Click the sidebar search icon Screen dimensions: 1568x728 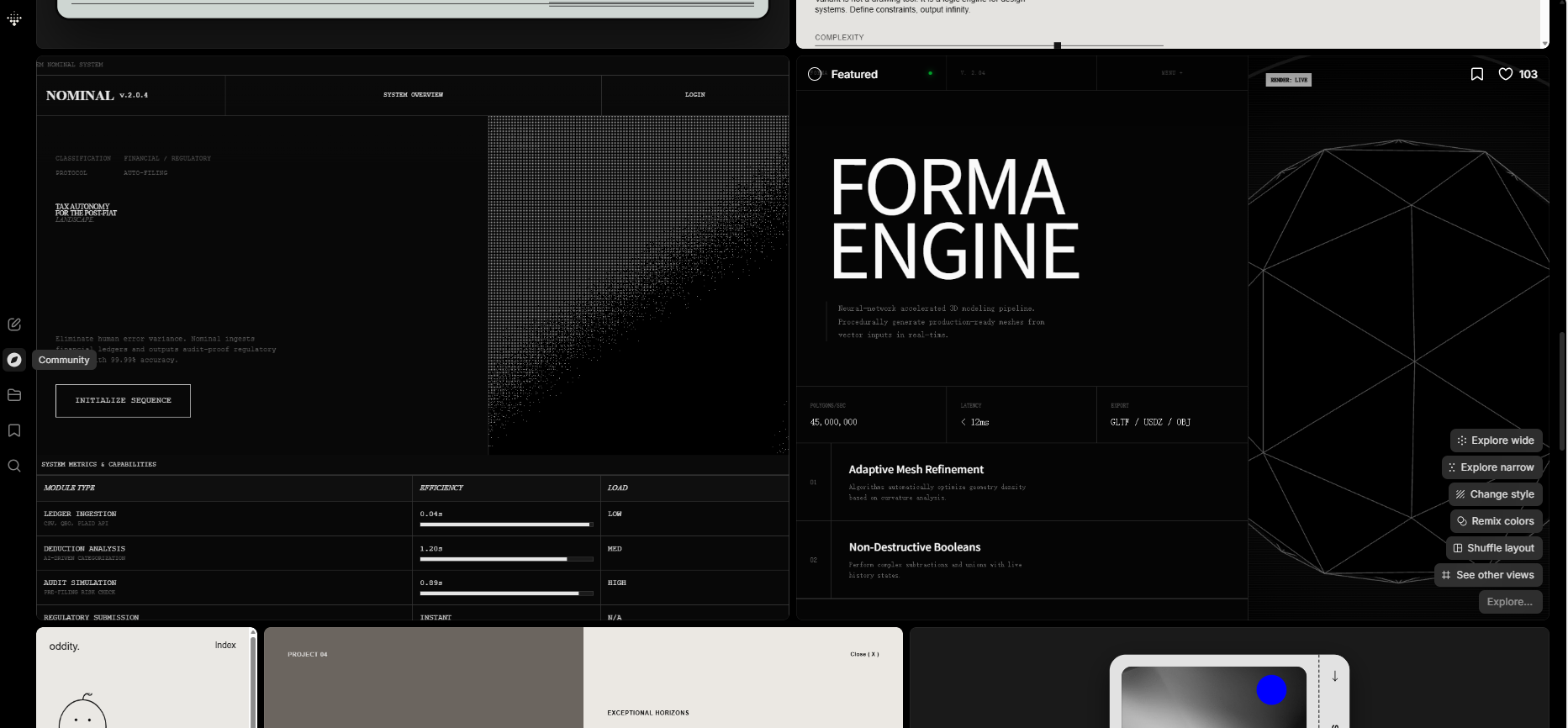coord(14,466)
